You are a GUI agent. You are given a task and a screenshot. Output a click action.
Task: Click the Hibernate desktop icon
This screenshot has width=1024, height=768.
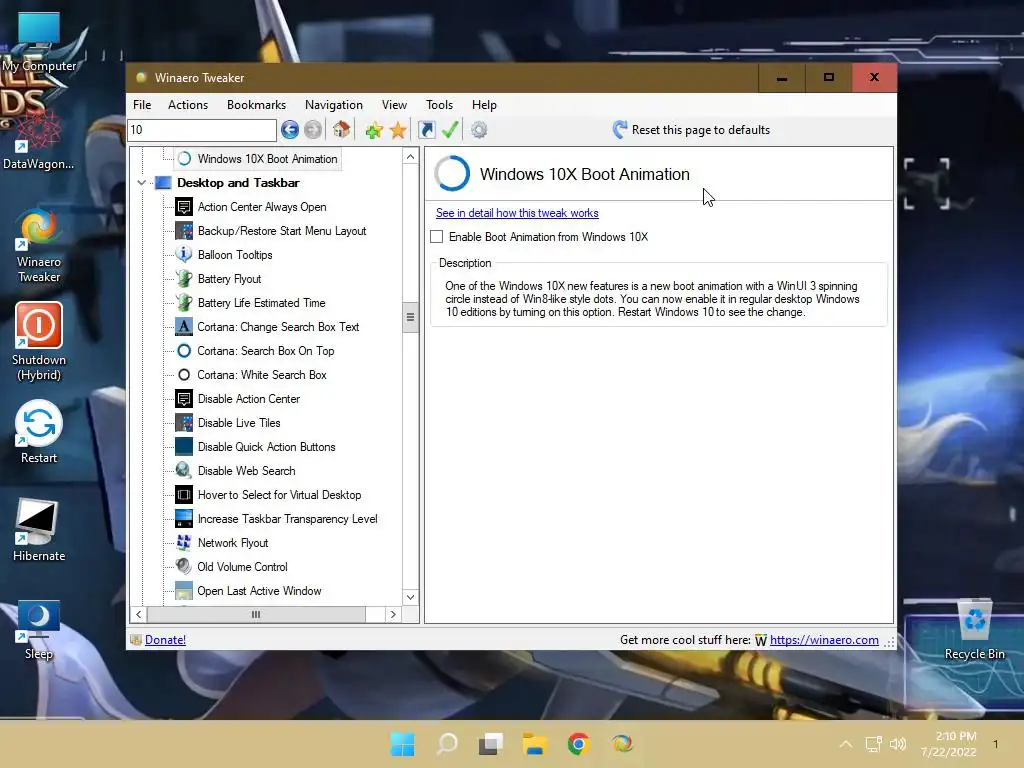tap(39, 530)
